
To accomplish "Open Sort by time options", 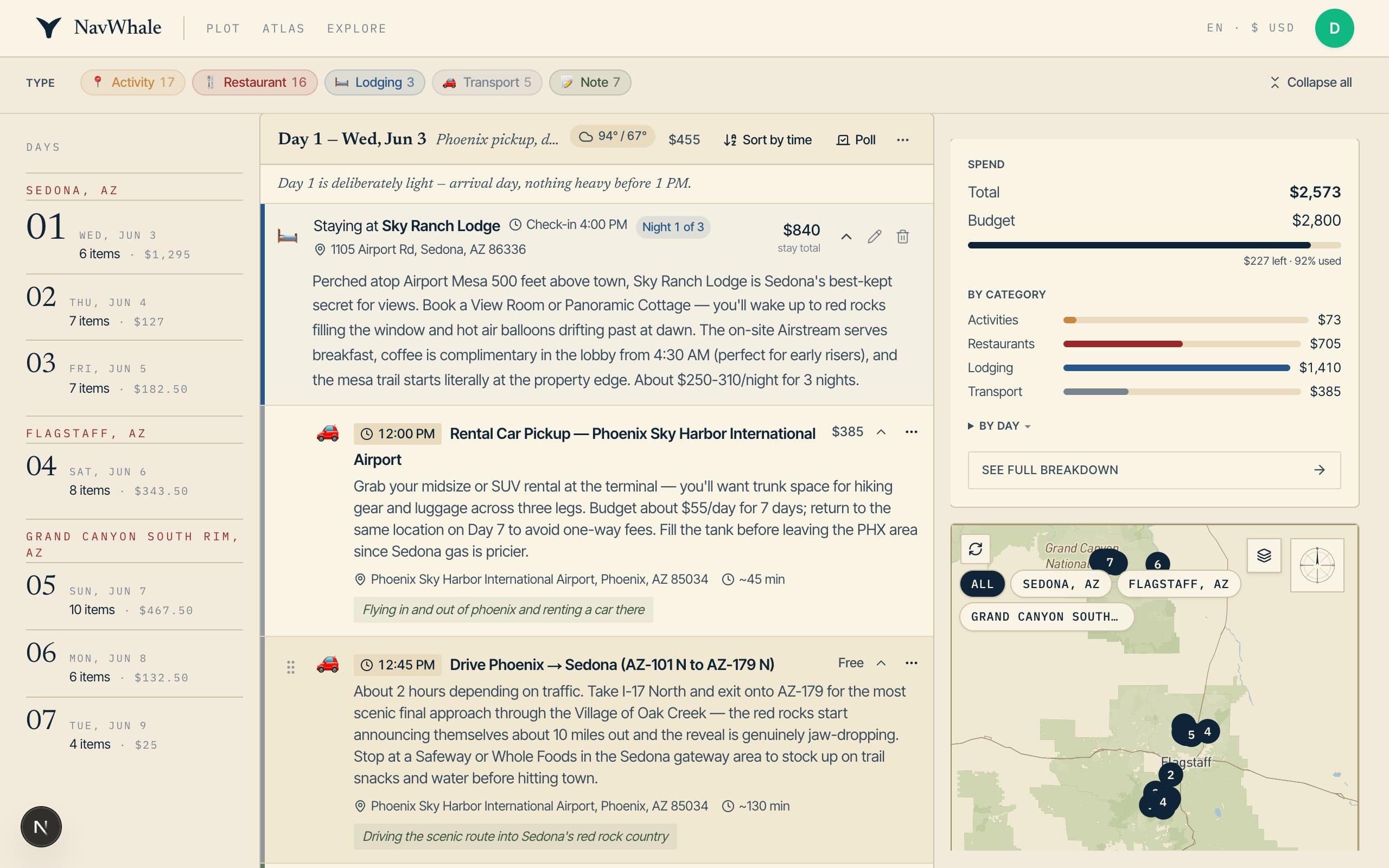I will point(767,139).
